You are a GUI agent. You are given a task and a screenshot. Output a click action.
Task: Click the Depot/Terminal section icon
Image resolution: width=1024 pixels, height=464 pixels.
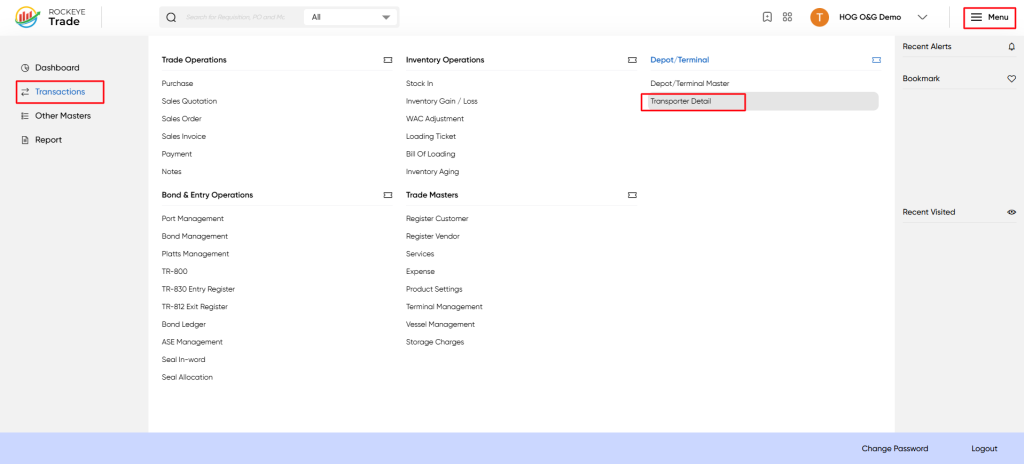coord(876,60)
